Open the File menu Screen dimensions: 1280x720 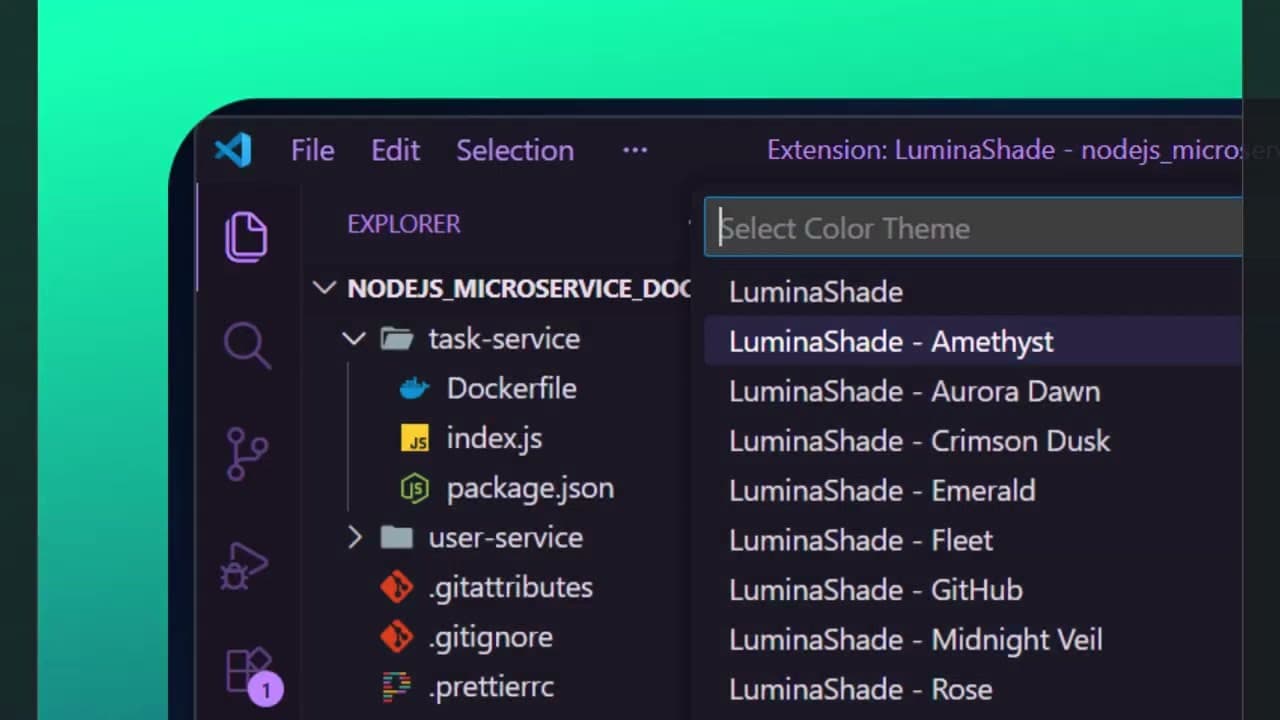point(312,150)
